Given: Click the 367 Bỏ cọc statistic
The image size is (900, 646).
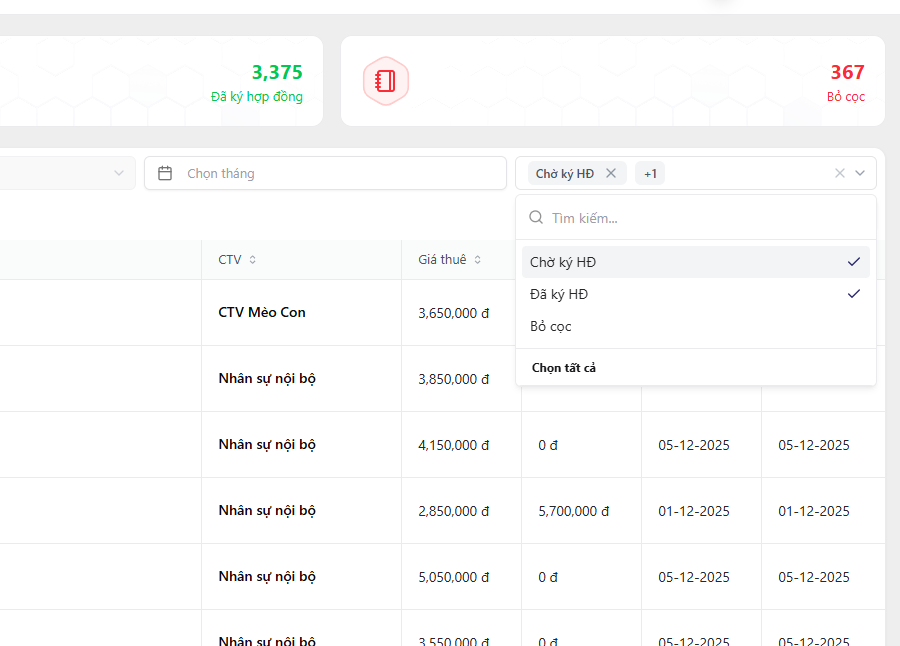Looking at the screenshot, I should (x=847, y=73).
